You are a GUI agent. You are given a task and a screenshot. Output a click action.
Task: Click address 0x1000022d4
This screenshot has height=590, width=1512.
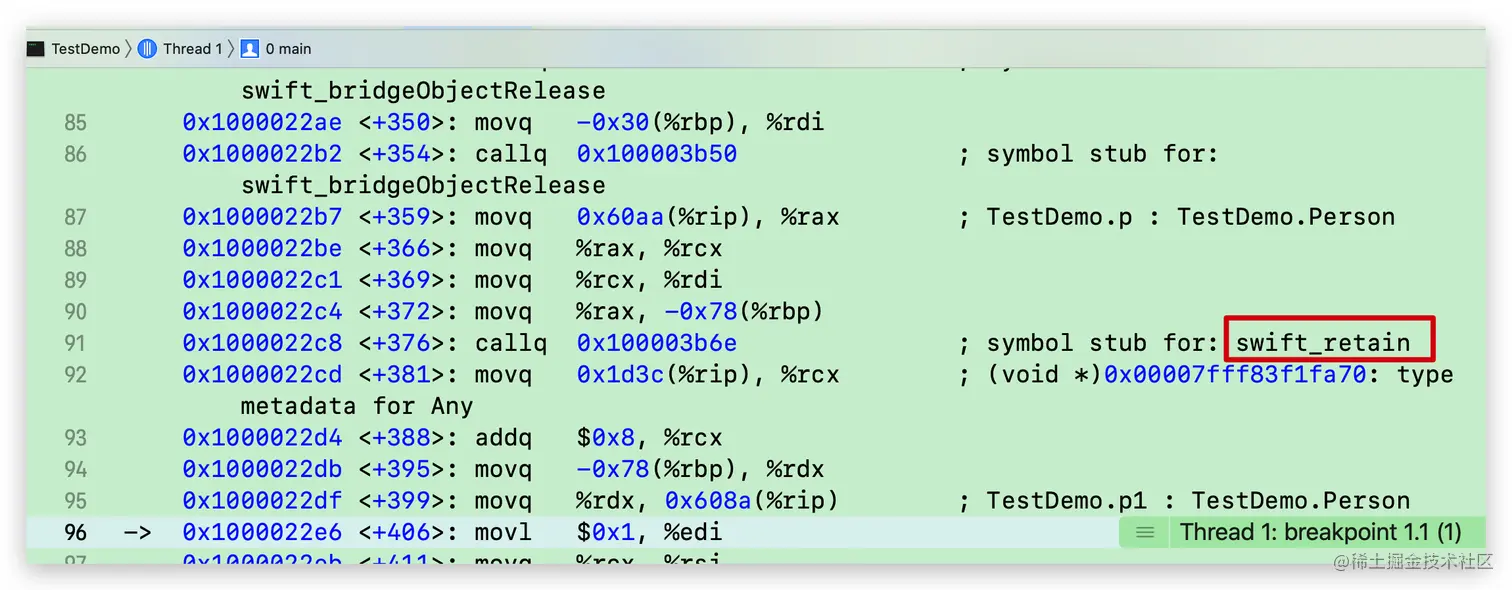pyautogui.click(x=262, y=437)
